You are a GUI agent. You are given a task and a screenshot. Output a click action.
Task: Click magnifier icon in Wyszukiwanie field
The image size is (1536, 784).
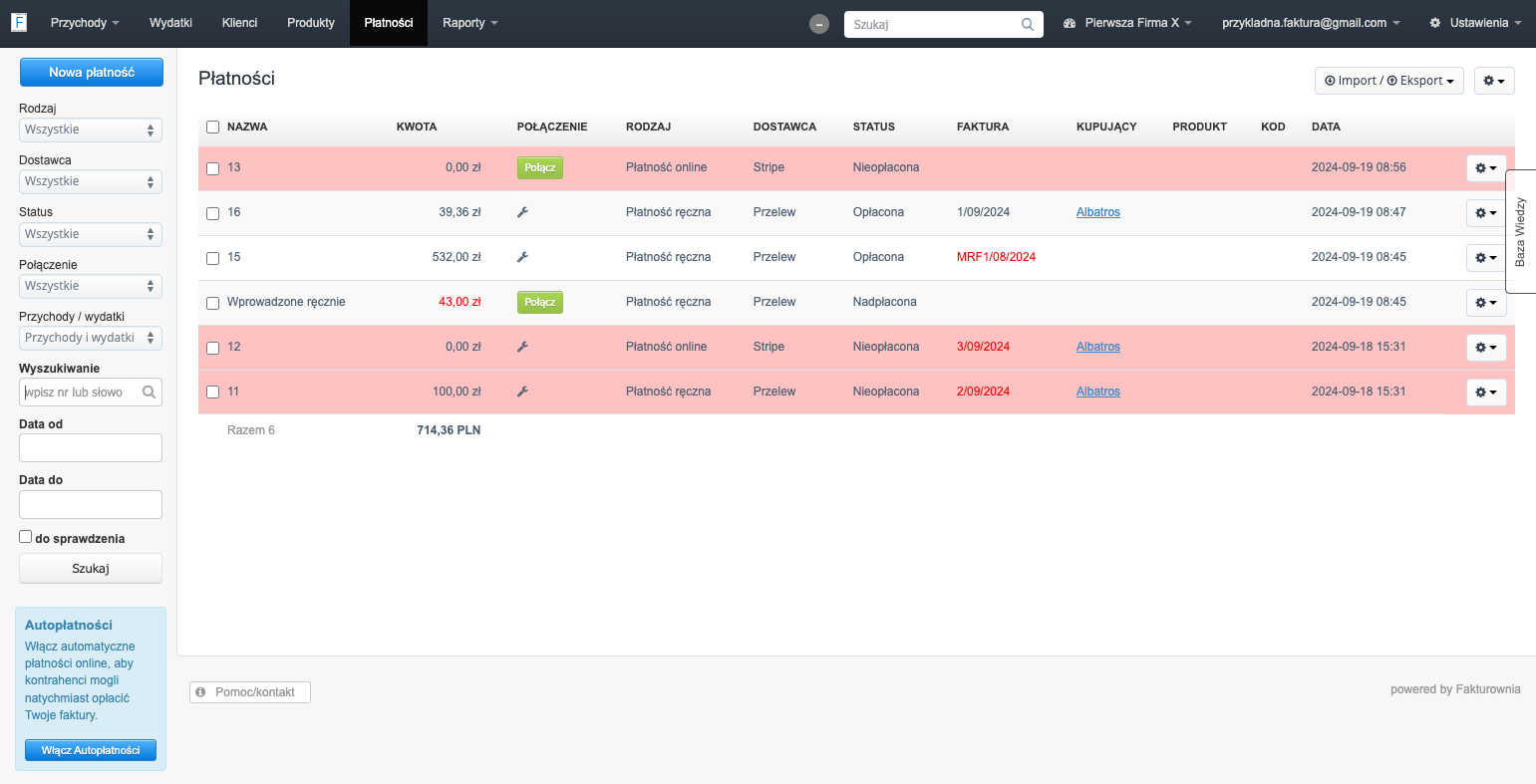click(149, 392)
